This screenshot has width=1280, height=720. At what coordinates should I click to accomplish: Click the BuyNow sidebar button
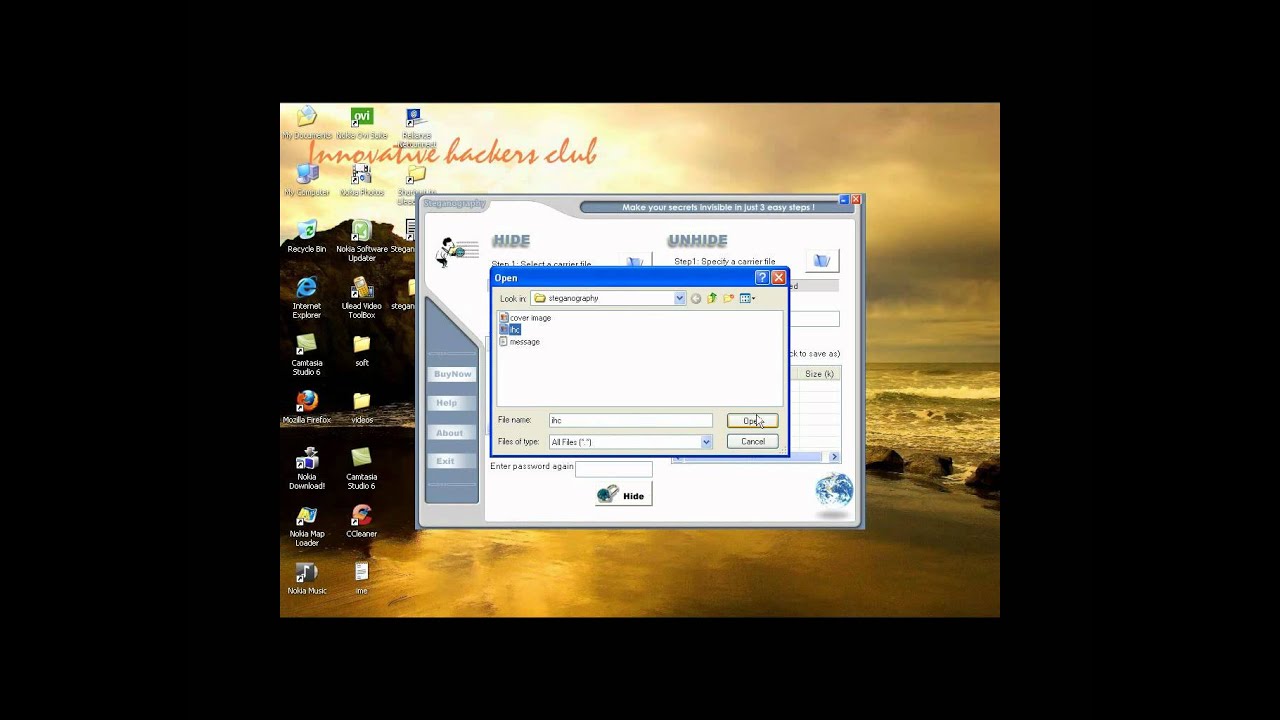(x=452, y=374)
